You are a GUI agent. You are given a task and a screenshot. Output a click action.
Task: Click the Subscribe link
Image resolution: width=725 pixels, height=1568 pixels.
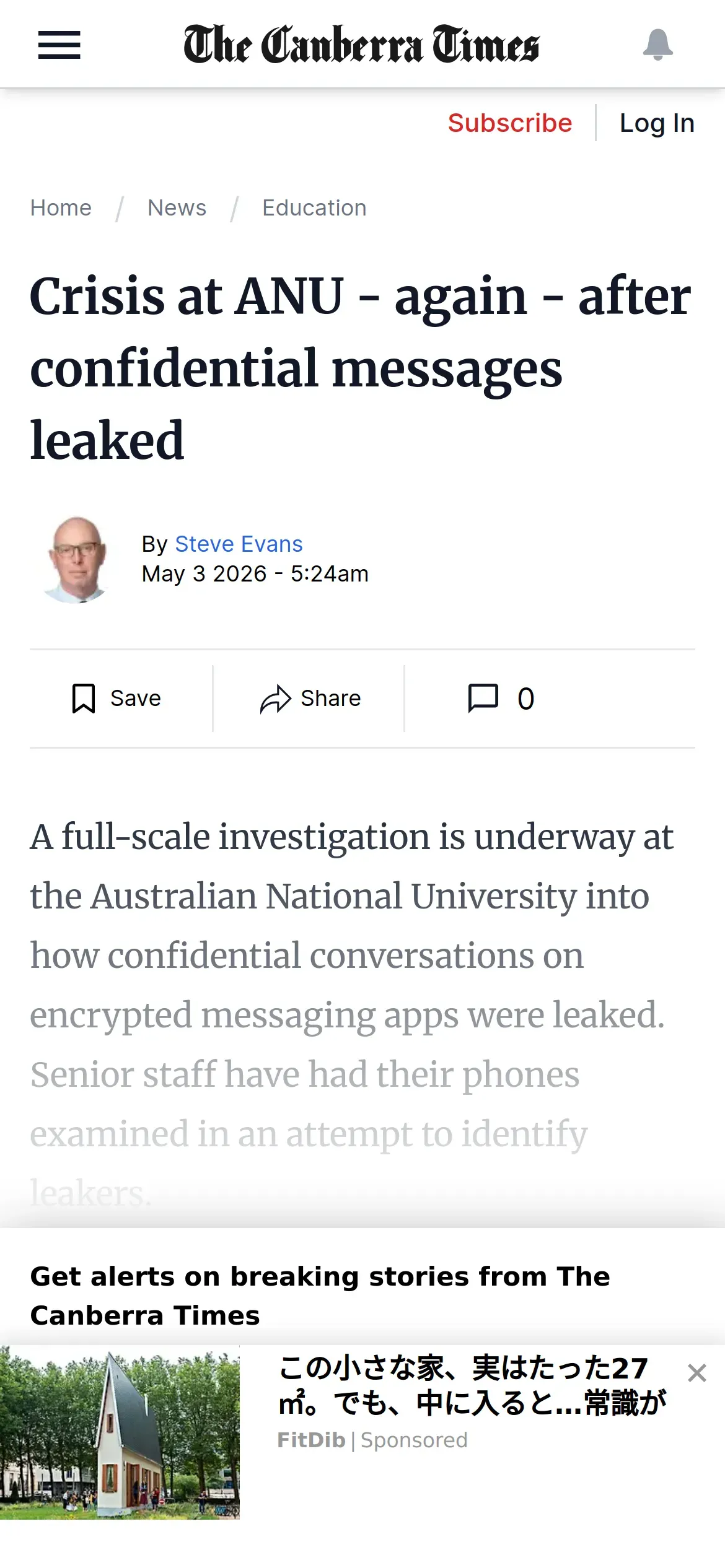510,123
